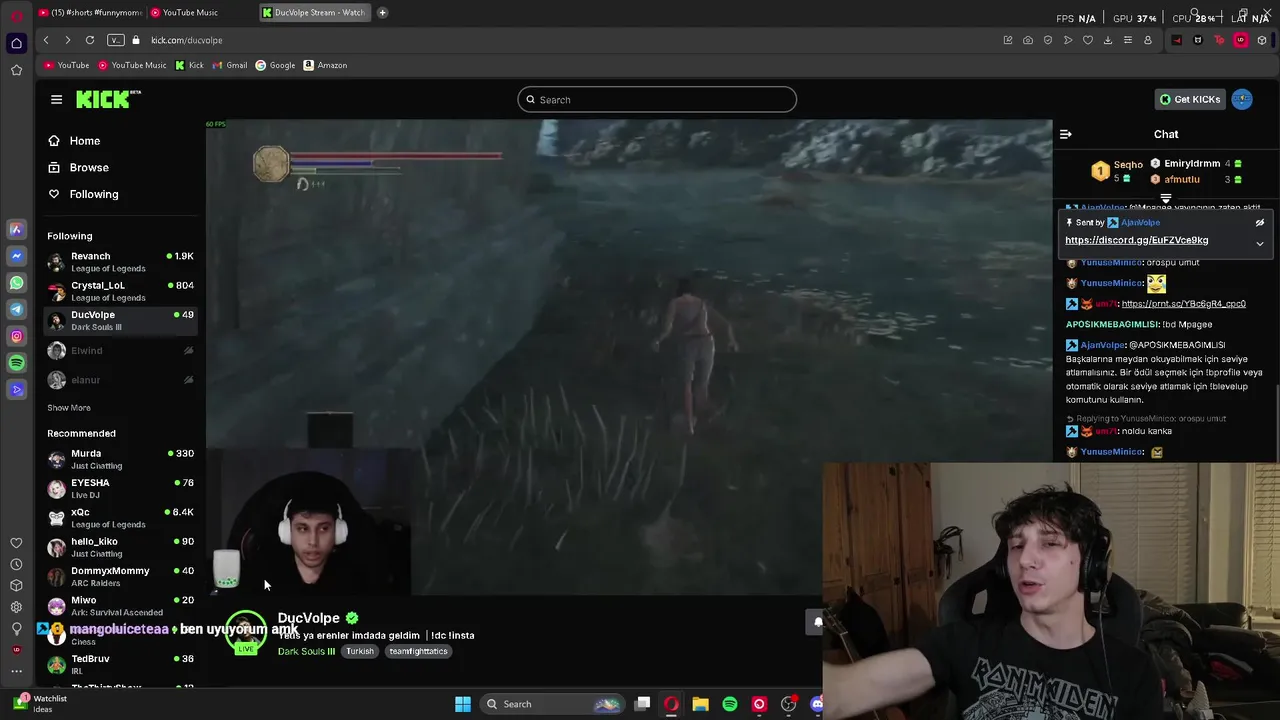Click the snapshot camera toolbar icon
Viewport: 1280px width, 720px height.
tap(1028, 40)
